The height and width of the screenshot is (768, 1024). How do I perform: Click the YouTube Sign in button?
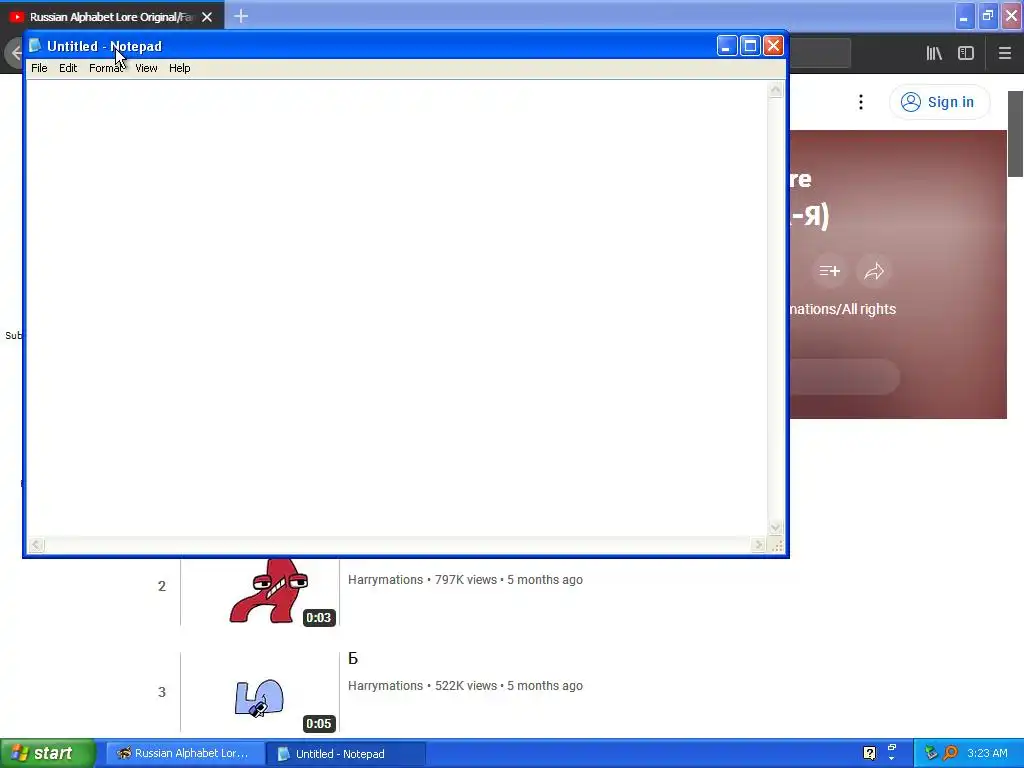point(939,102)
